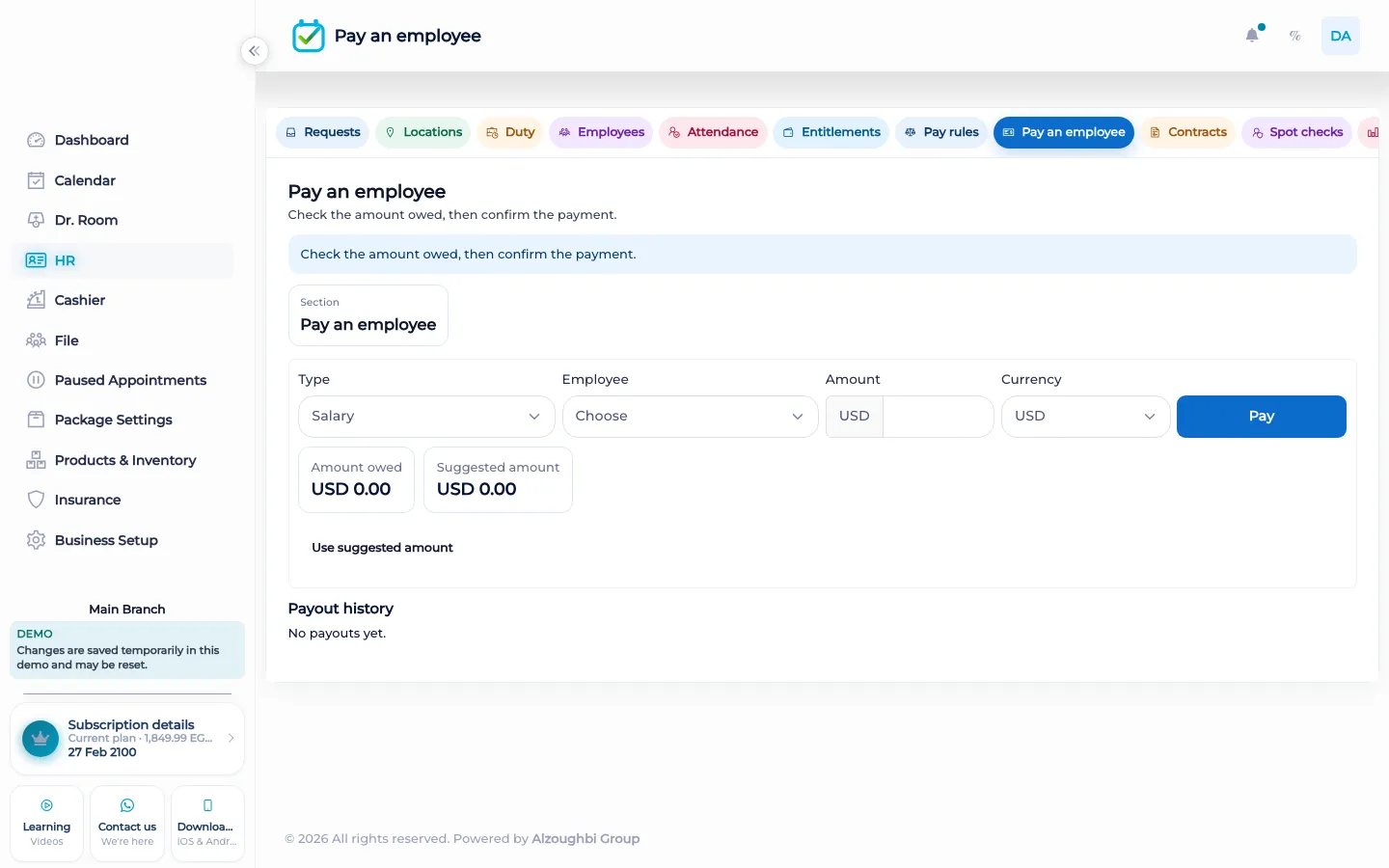The width and height of the screenshot is (1389, 868).
Task: Click the Dashboard gauge icon
Action: [x=36, y=140]
